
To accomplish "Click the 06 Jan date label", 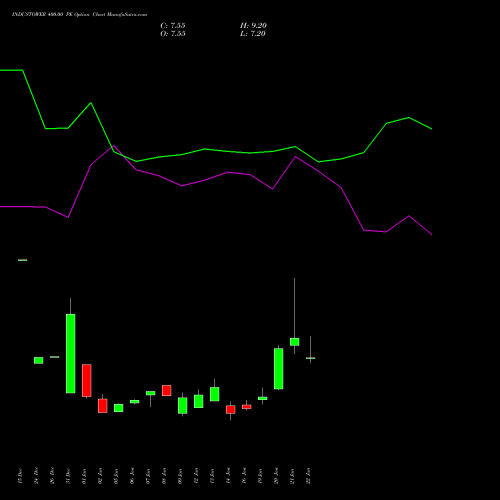I will coord(132,476).
